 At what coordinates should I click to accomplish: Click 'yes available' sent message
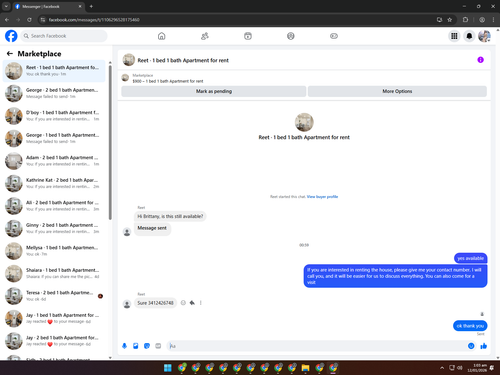coord(470,258)
